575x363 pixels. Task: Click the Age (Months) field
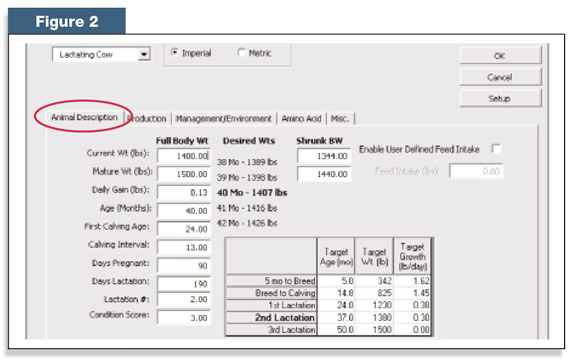click(x=184, y=211)
